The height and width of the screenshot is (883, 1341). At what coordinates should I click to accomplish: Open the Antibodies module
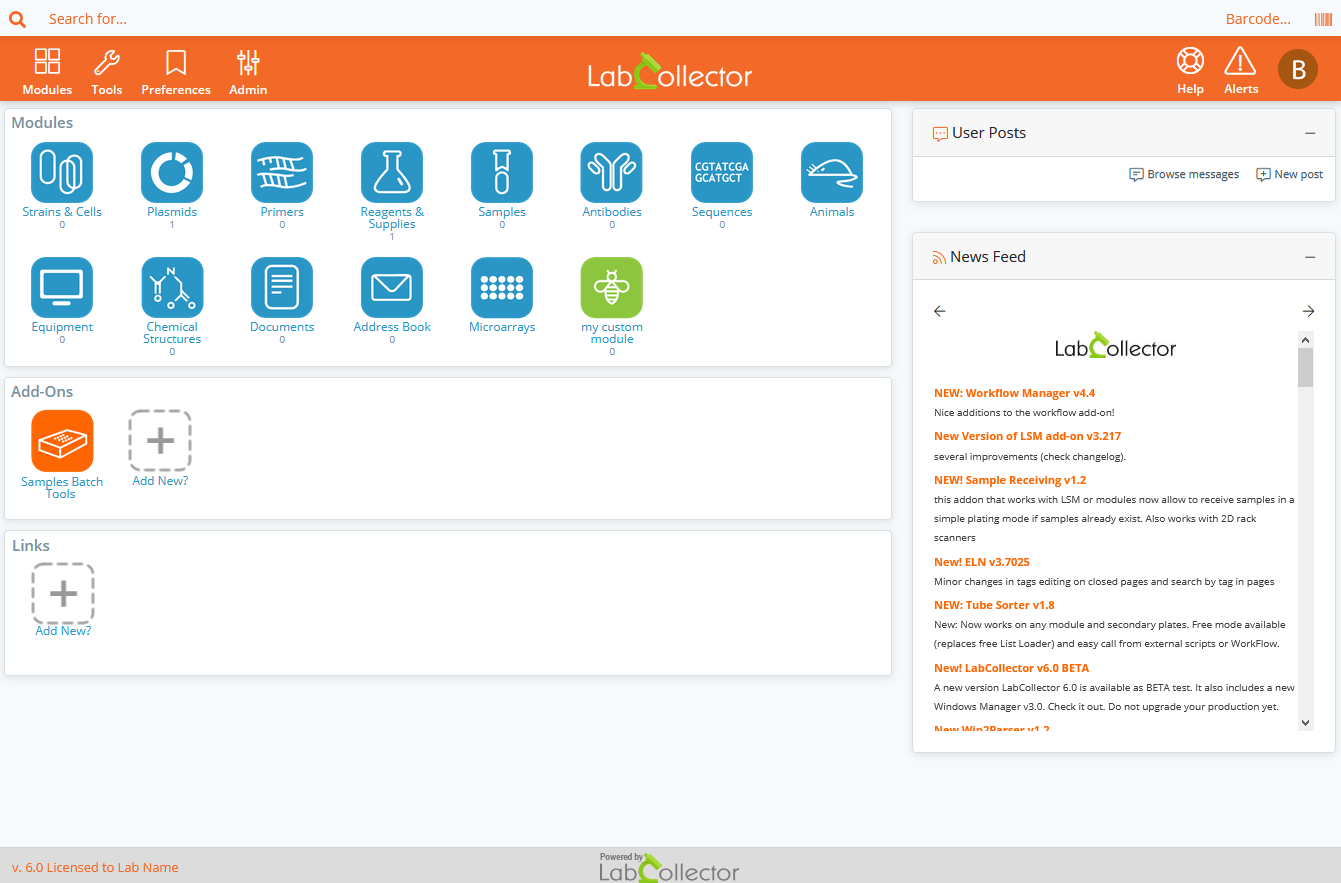click(x=612, y=173)
